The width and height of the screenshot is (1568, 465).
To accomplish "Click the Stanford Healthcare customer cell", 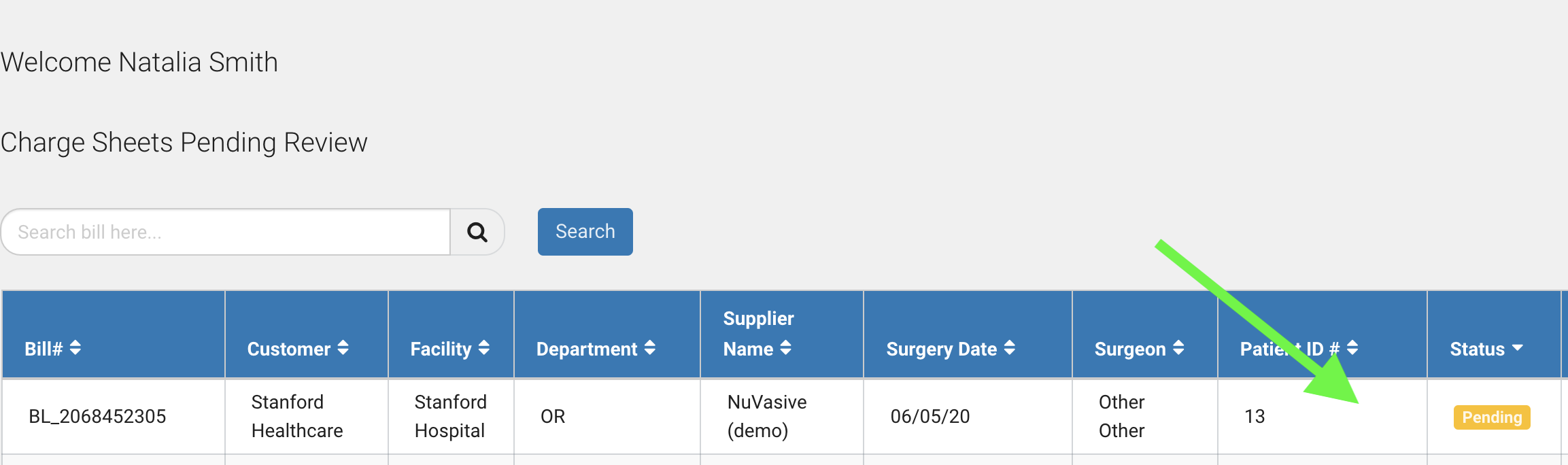I will [297, 417].
